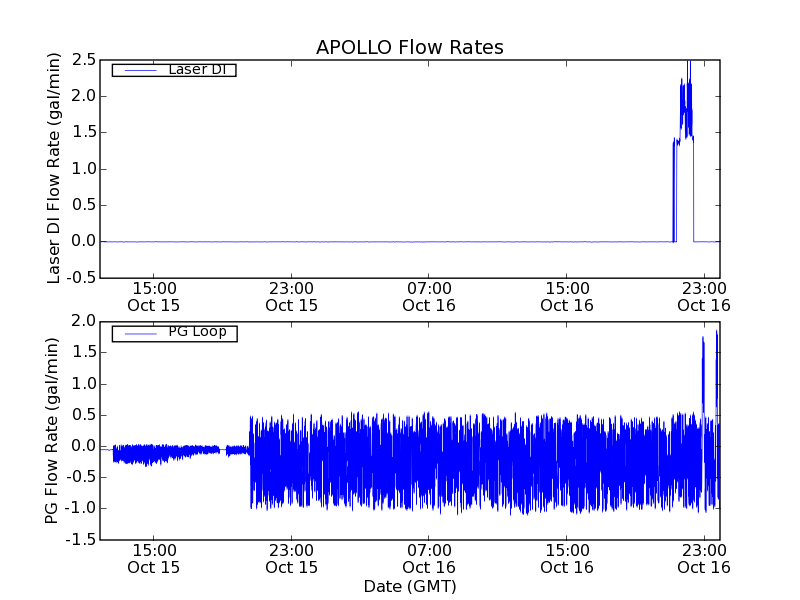Image resolution: width=800 pixels, height=600 pixels.
Task: Click "07:00 Oct 16" under the Laser DI plot
Action: [x=429, y=297]
